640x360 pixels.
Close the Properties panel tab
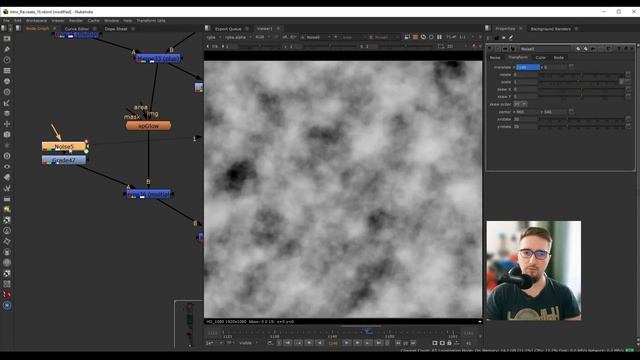coord(520,29)
